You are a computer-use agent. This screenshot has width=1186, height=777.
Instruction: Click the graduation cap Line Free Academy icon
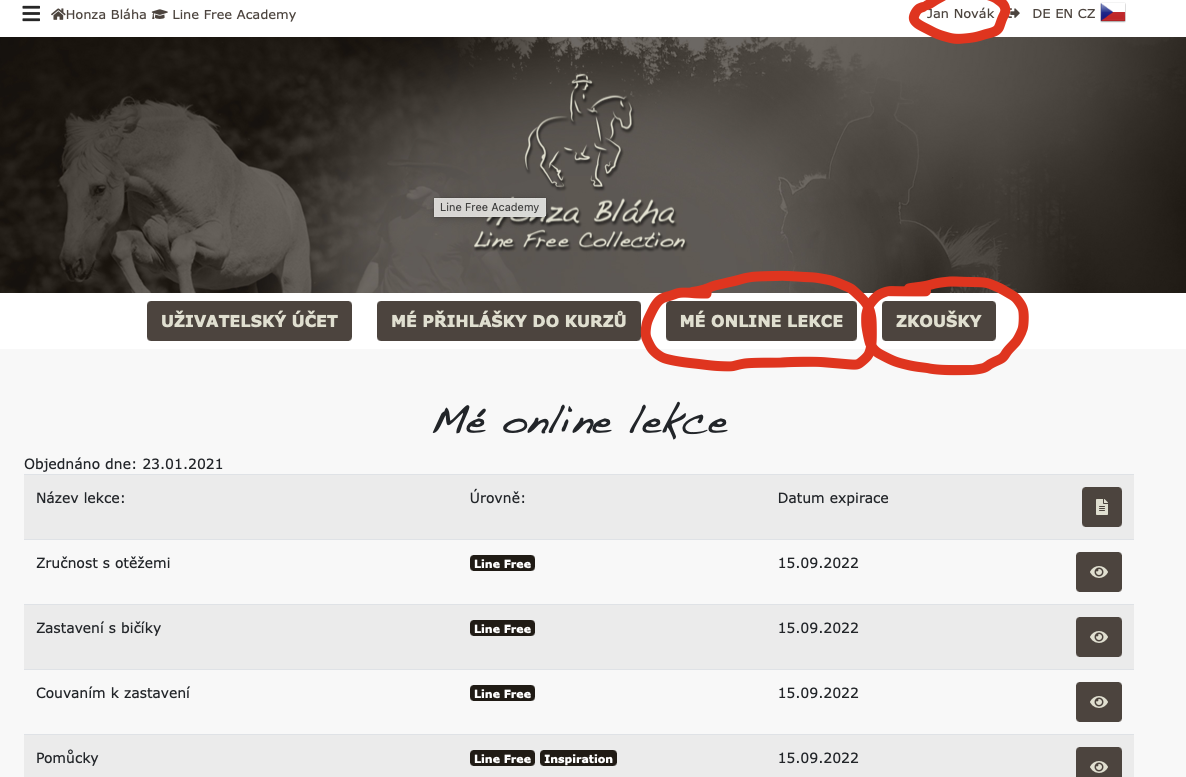(x=159, y=15)
